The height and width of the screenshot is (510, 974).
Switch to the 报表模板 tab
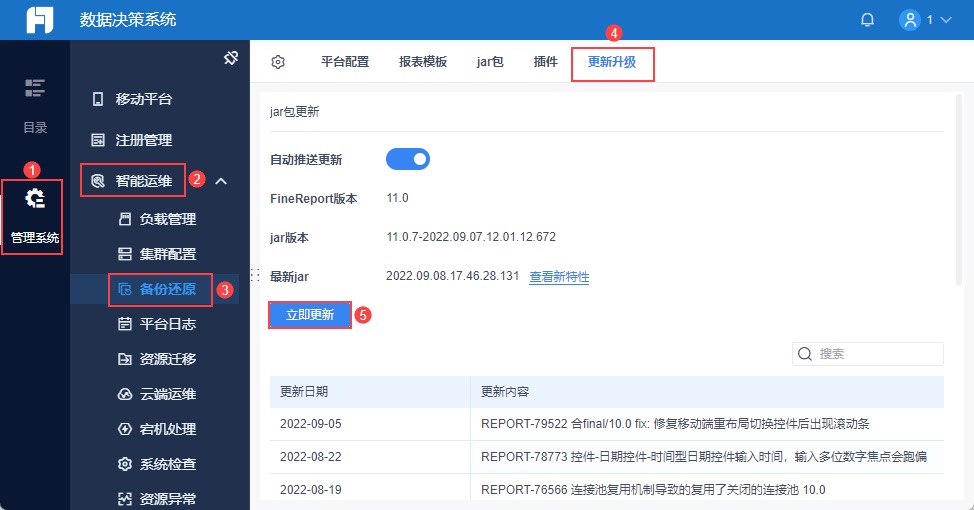coord(423,61)
